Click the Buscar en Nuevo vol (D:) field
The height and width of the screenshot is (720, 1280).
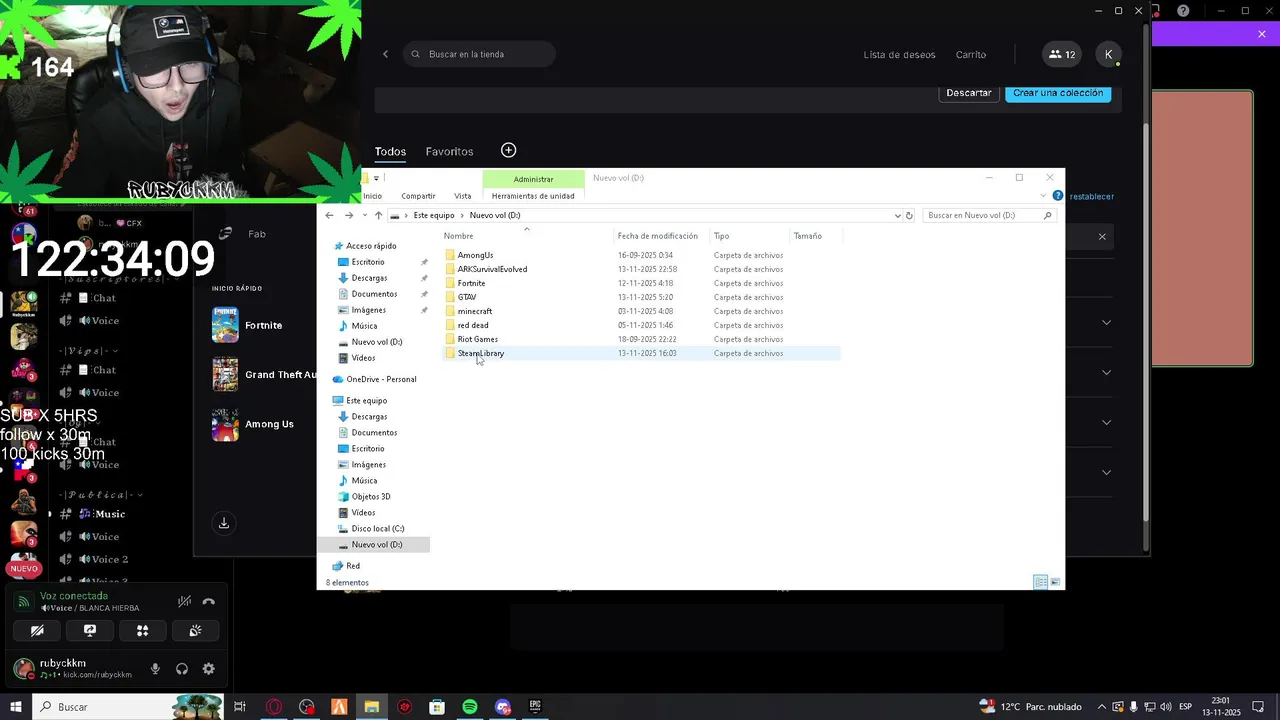click(x=988, y=215)
